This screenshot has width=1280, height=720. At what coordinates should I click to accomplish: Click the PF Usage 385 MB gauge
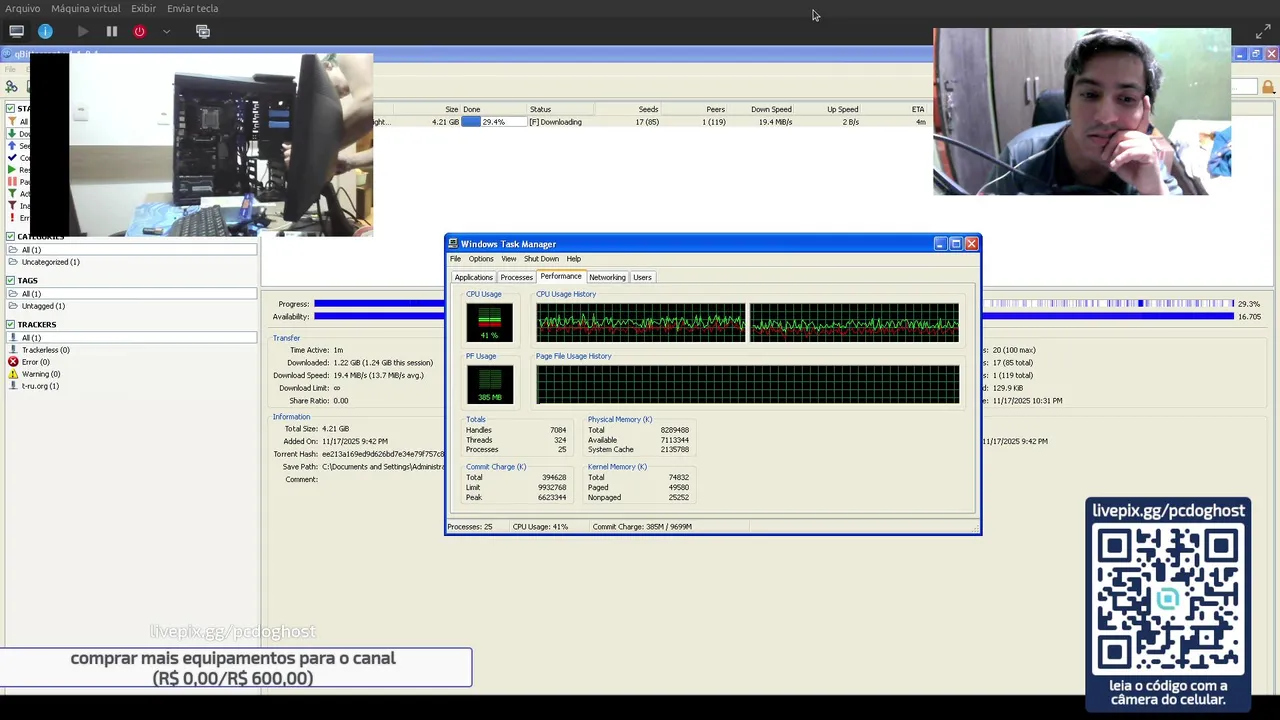(x=489, y=384)
